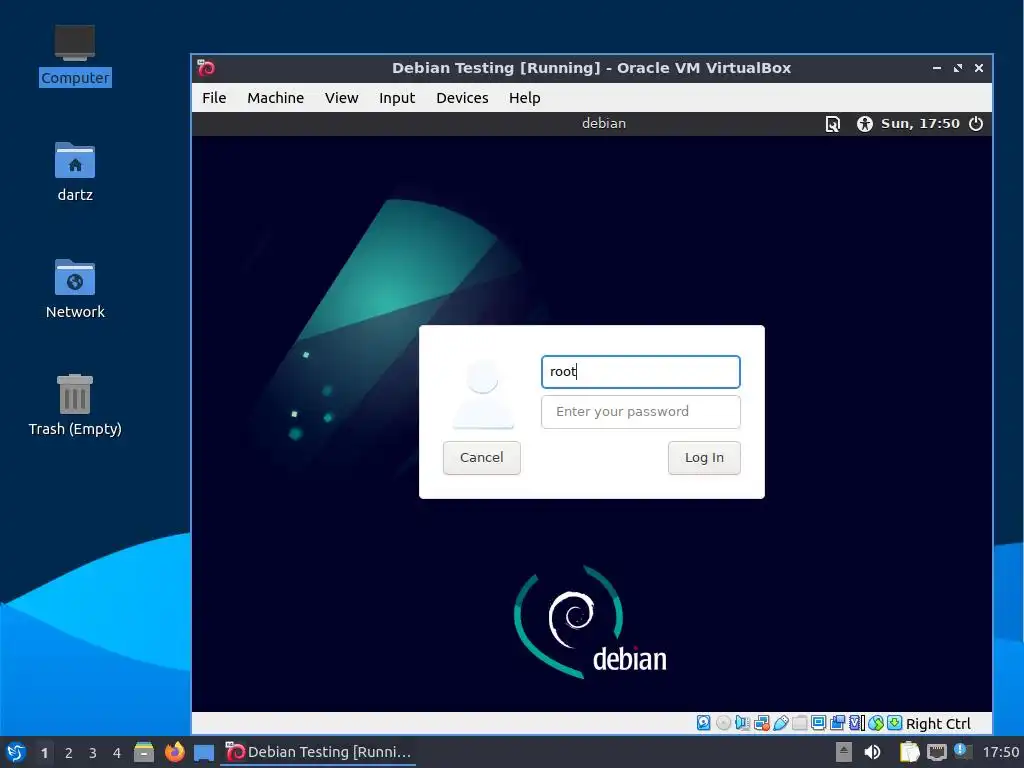Viewport: 1024px width, 768px height.
Task: Open the clipboard manager tray icon
Action: (x=909, y=752)
